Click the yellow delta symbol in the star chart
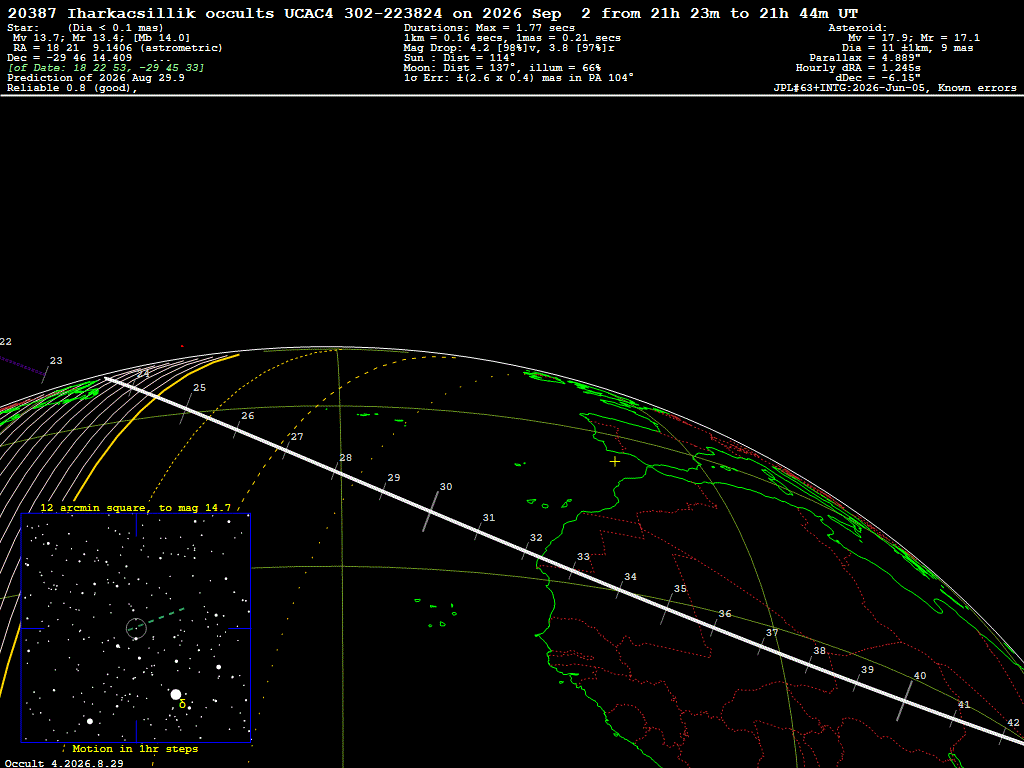The width and height of the screenshot is (1024, 768). click(182, 705)
